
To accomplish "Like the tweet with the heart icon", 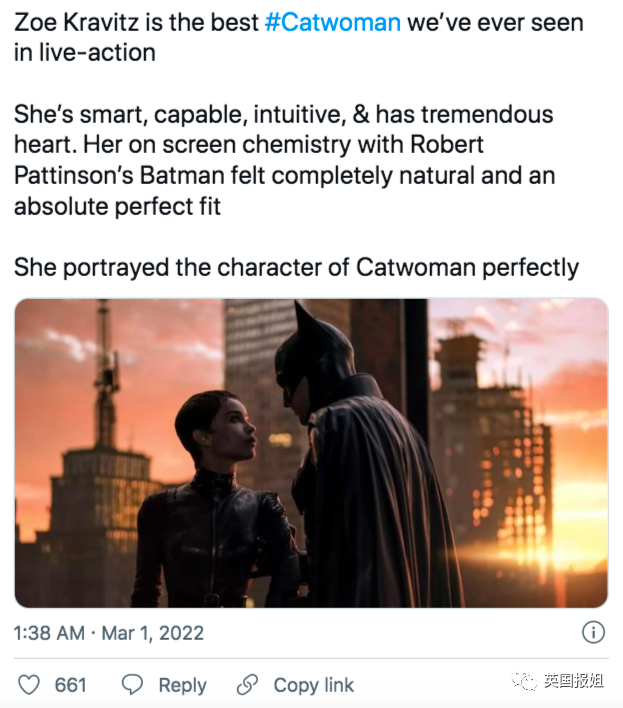I will click(x=29, y=685).
